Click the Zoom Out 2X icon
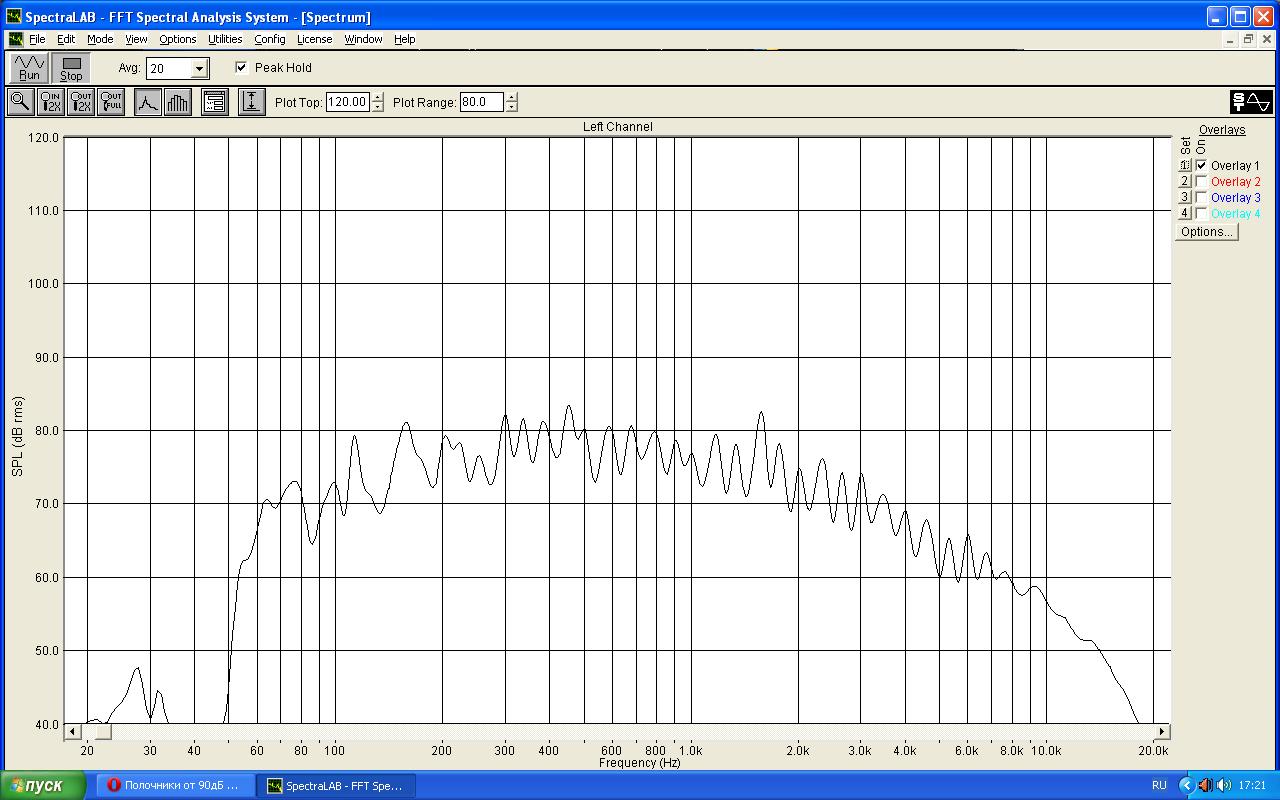Screen dimensions: 1280x800 pyautogui.click(x=81, y=102)
